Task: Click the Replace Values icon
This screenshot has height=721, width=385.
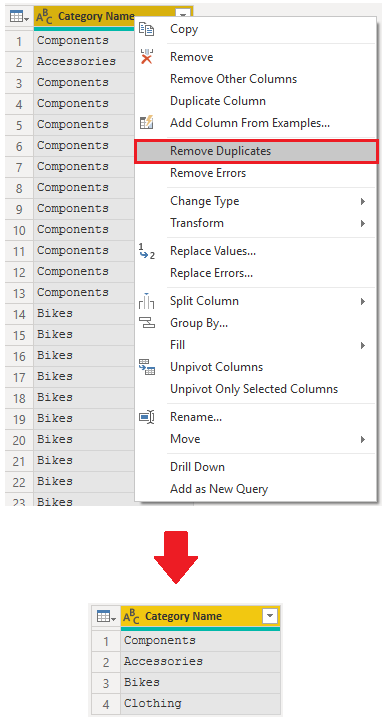Action: click(x=146, y=252)
